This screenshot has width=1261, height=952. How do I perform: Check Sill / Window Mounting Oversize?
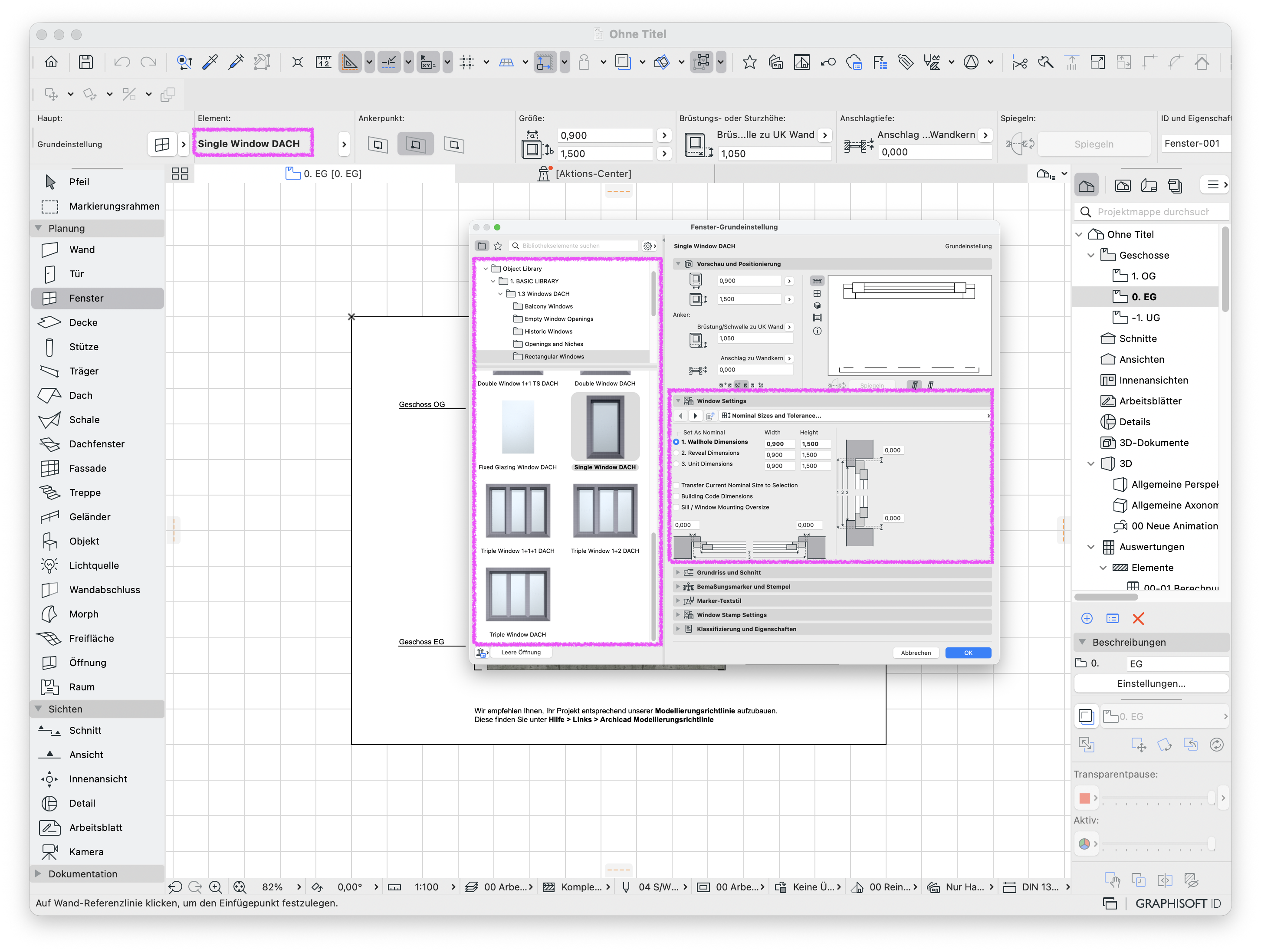pyautogui.click(x=676, y=507)
